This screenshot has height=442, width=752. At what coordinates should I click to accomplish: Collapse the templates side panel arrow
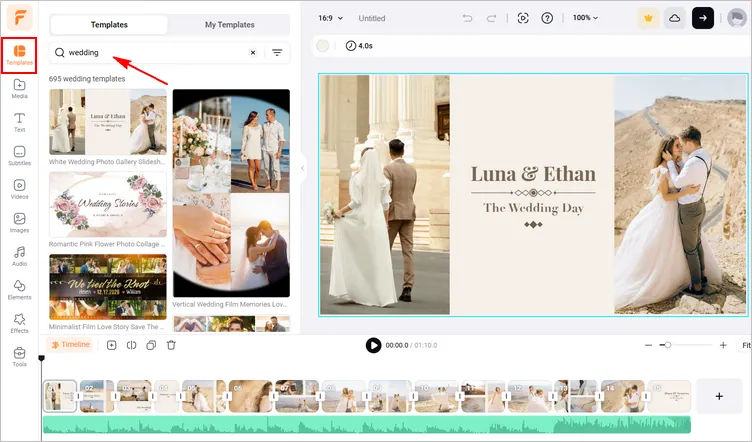click(x=303, y=168)
